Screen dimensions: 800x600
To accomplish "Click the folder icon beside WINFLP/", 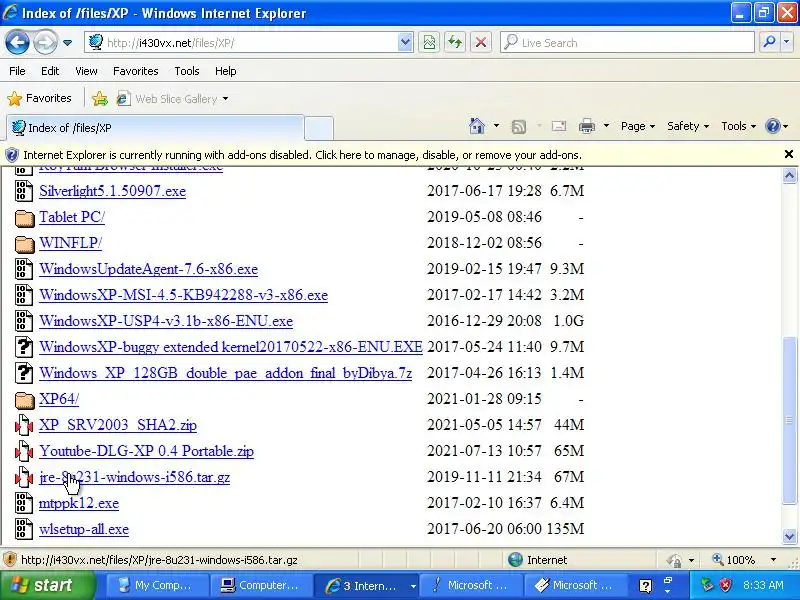I will tap(24, 244).
